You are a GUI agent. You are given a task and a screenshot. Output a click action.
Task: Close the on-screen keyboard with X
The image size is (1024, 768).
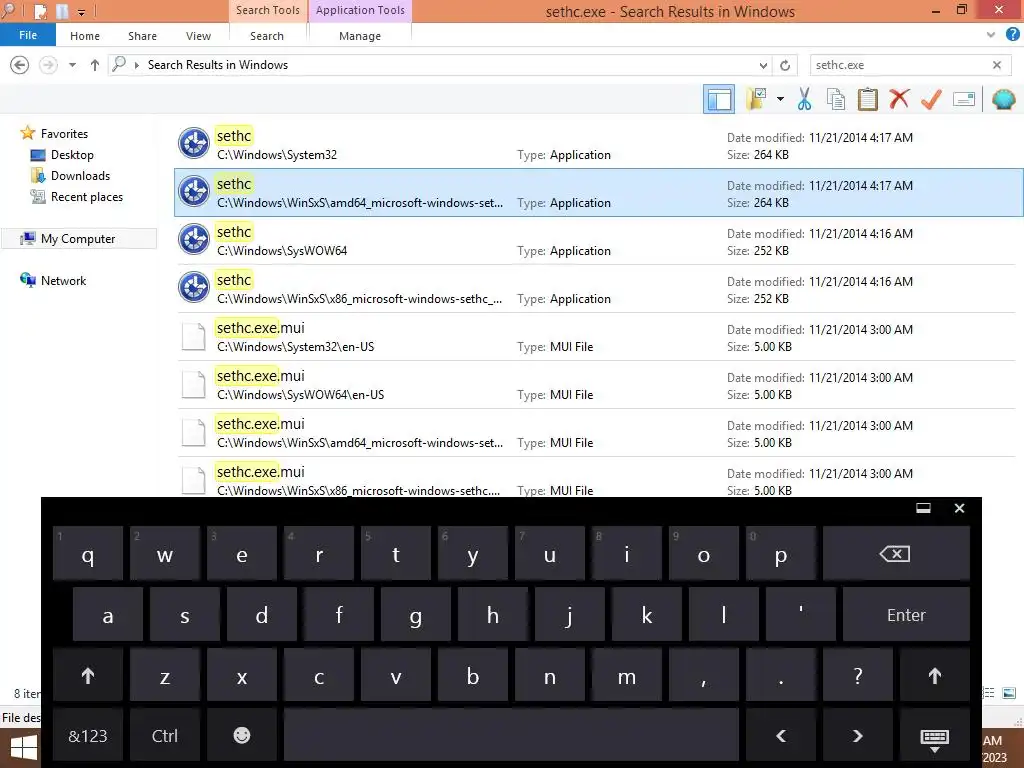(x=959, y=508)
